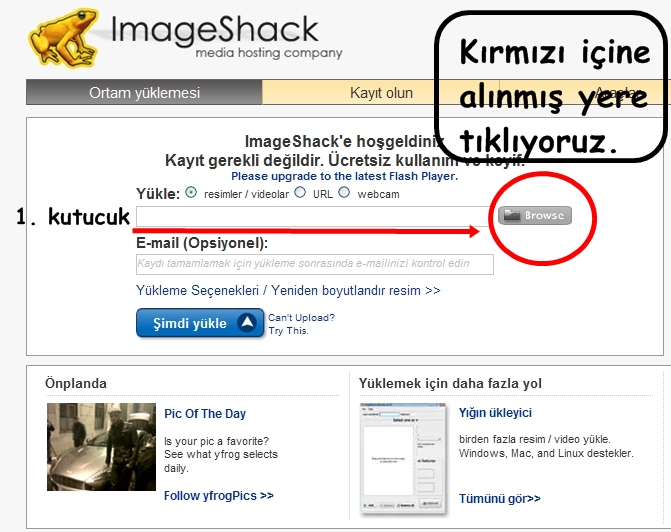Viewport: 671px width, 532px height.
Task: Click the Pic Of The Day title link
Action: (x=205, y=414)
